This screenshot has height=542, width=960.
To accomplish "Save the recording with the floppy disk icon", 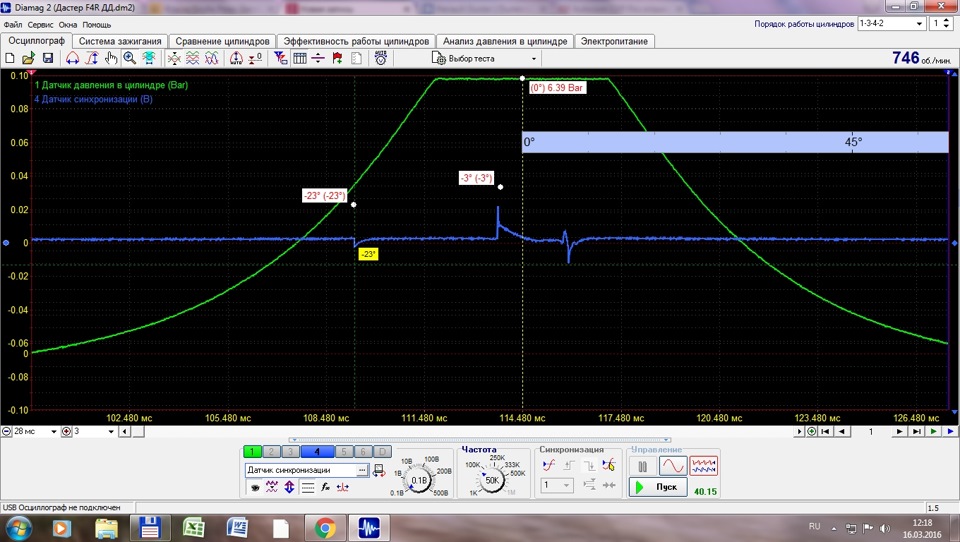I will click(x=48, y=58).
